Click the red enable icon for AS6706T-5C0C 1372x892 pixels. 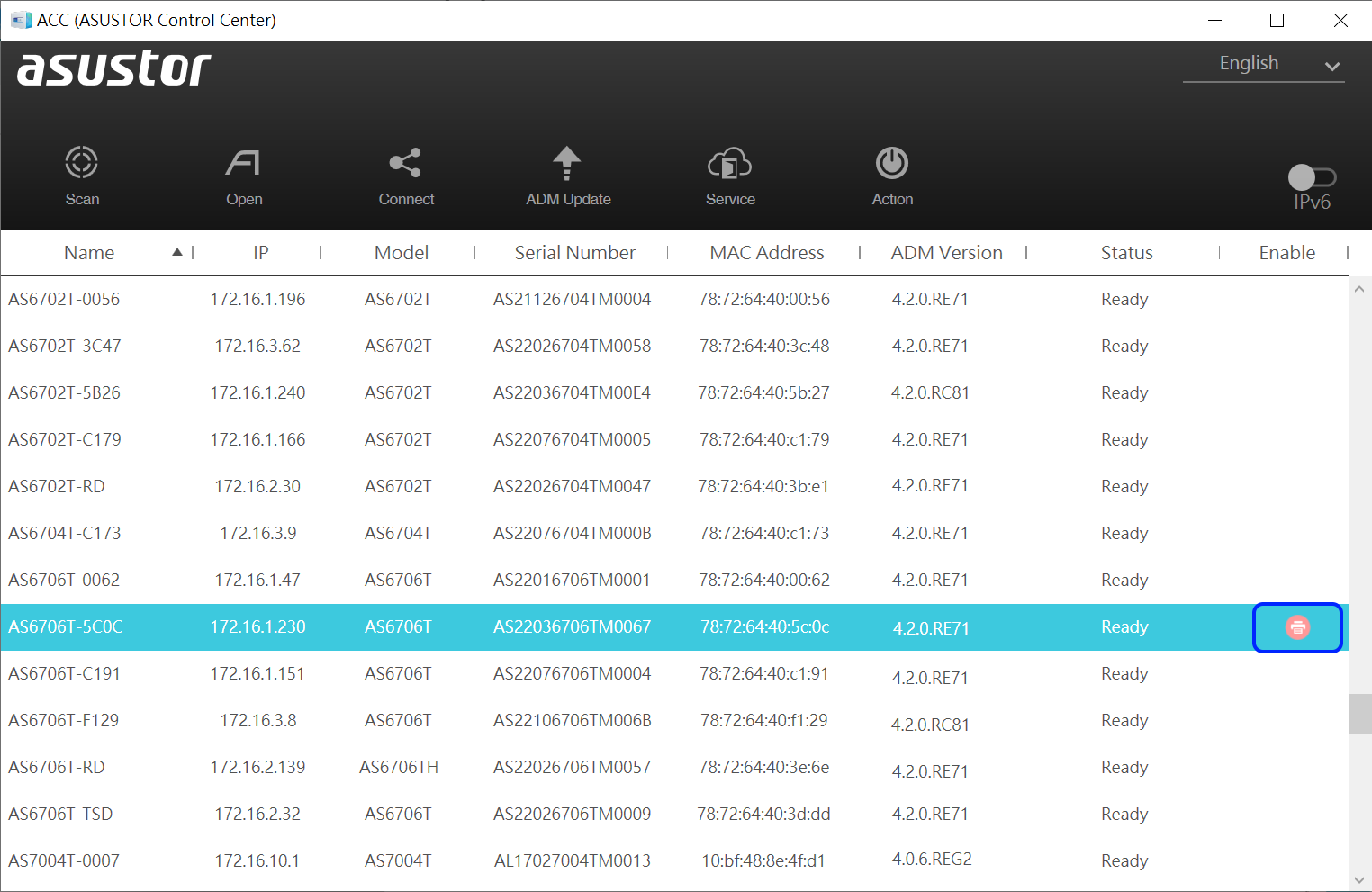(x=1297, y=627)
